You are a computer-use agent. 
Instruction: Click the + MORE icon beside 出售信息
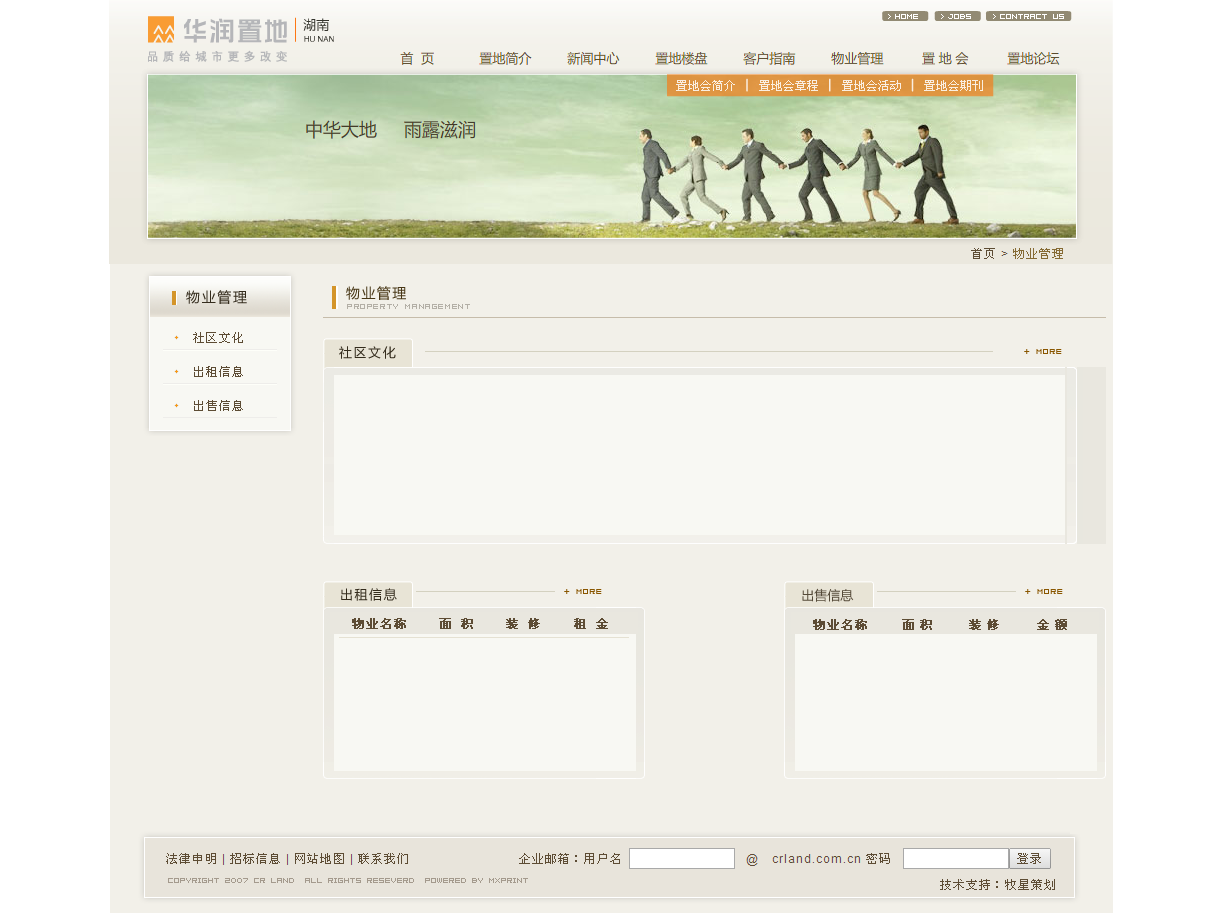pyautogui.click(x=1044, y=591)
